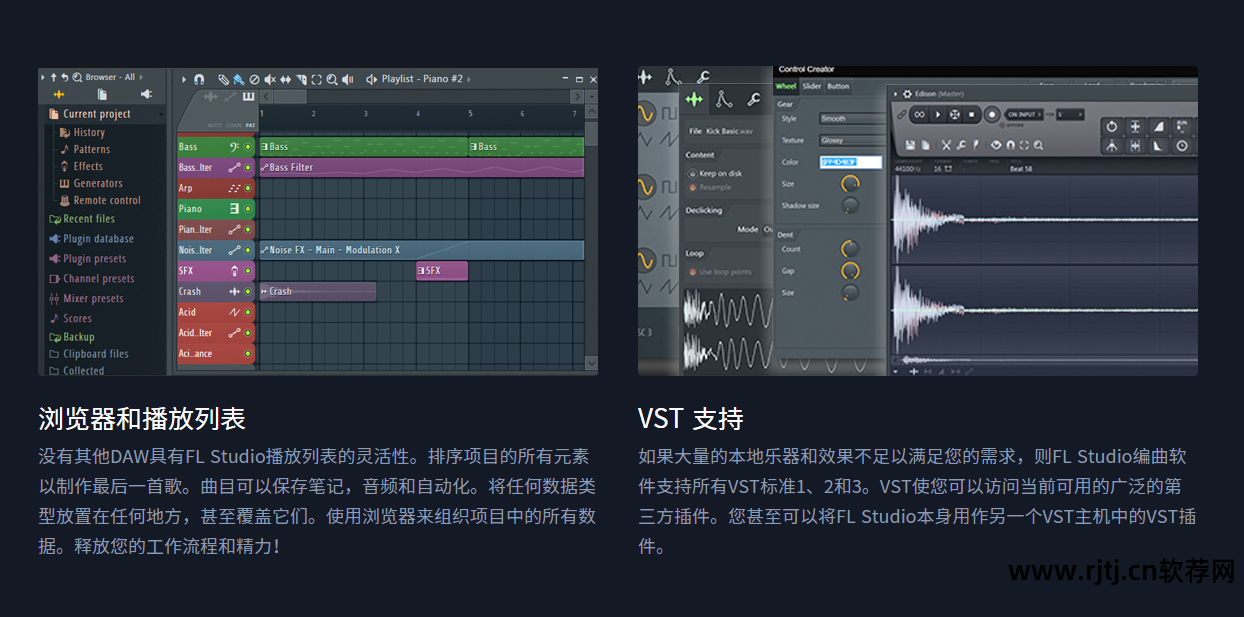Image resolution: width=1244 pixels, height=617 pixels.
Task: Mute the Acid track green light
Action: [x=247, y=312]
